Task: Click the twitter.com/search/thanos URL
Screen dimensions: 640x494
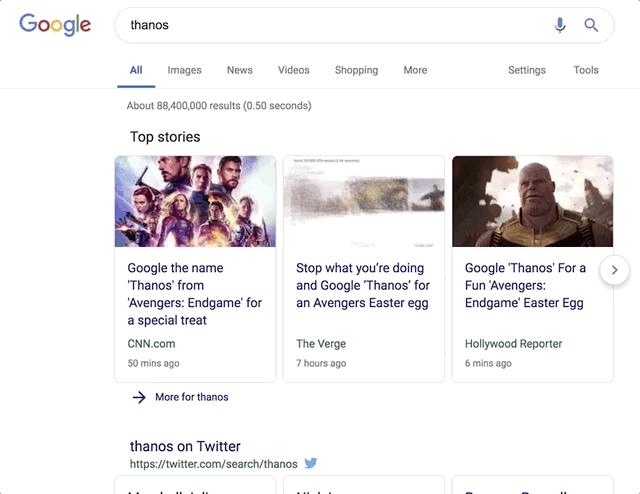Action: click(213, 464)
